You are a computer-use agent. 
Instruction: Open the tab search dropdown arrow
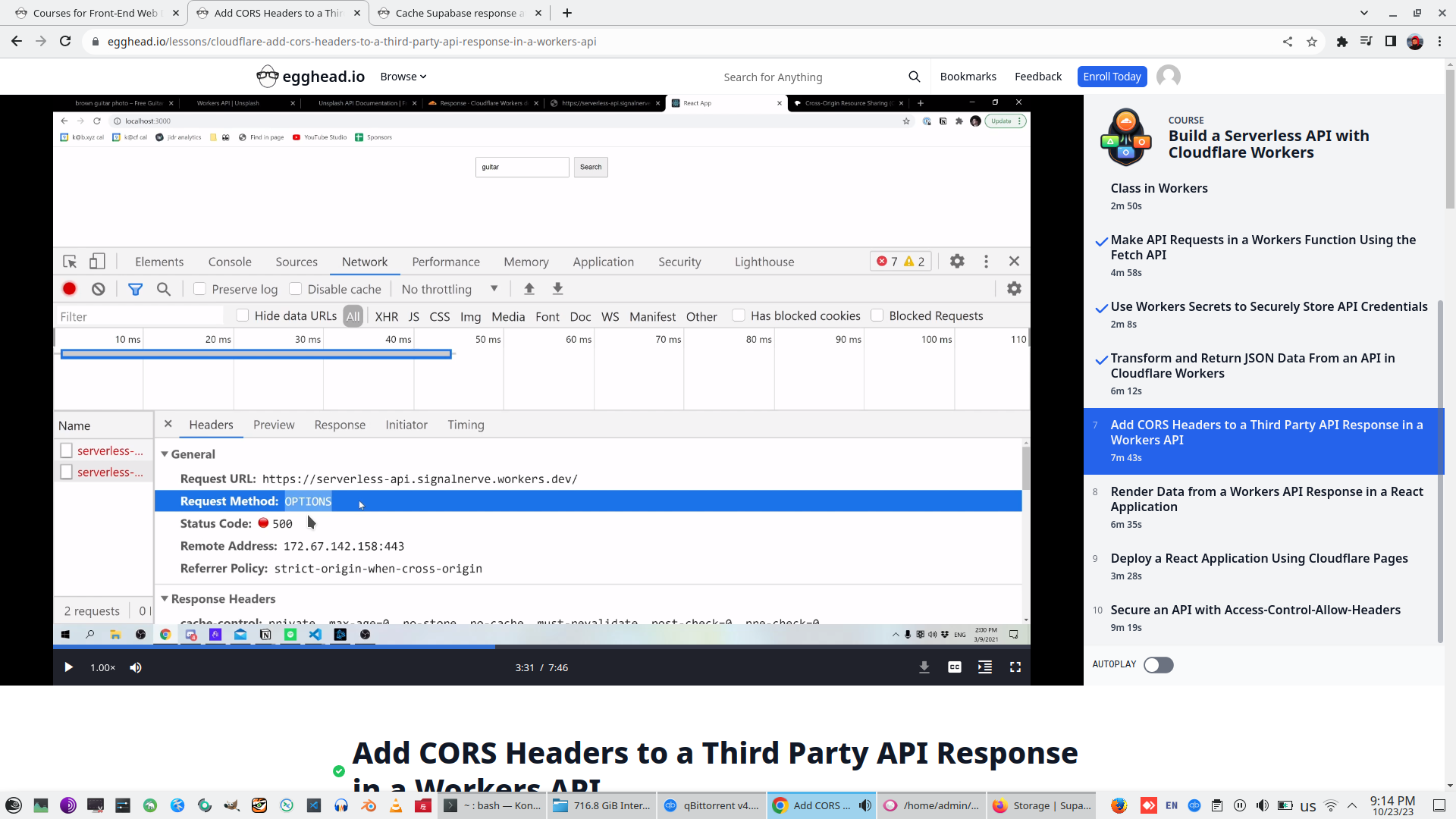tap(1363, 13)
